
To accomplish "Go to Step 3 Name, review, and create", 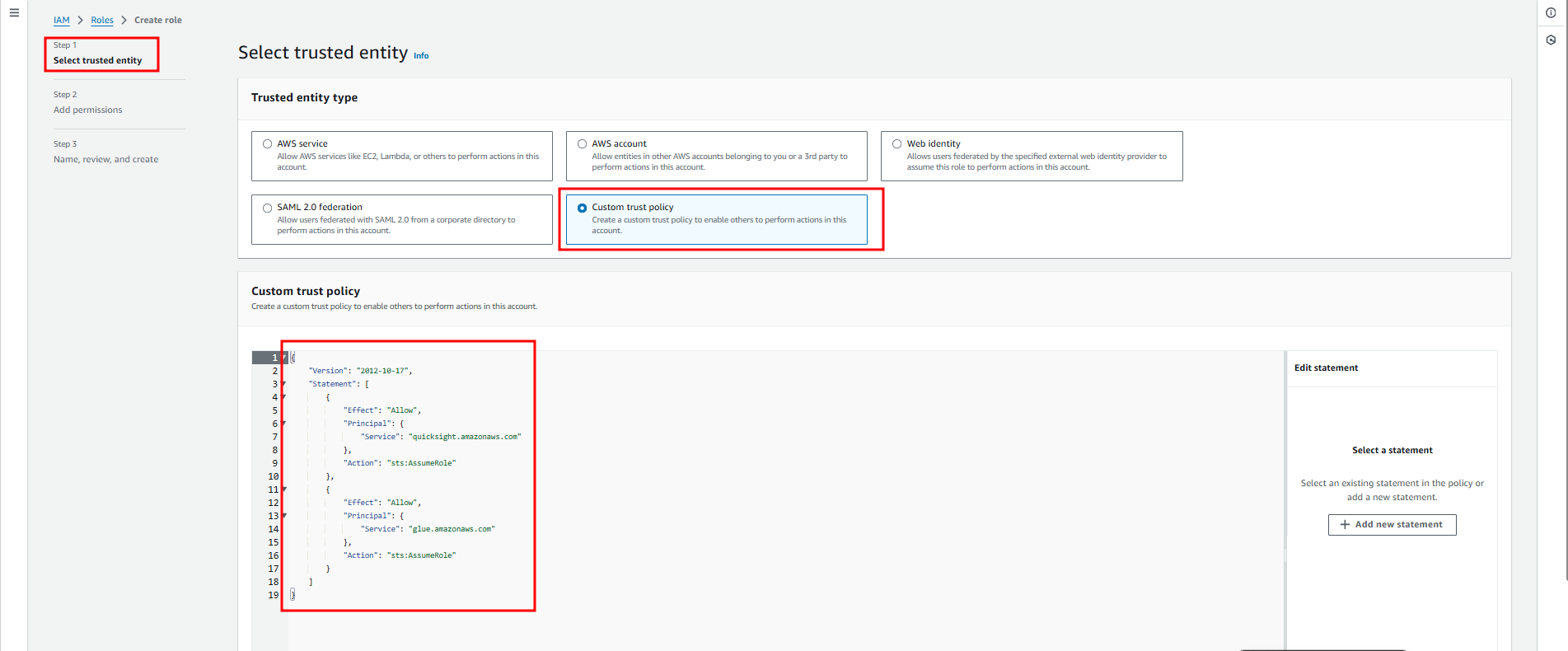I will pos(105,159).
